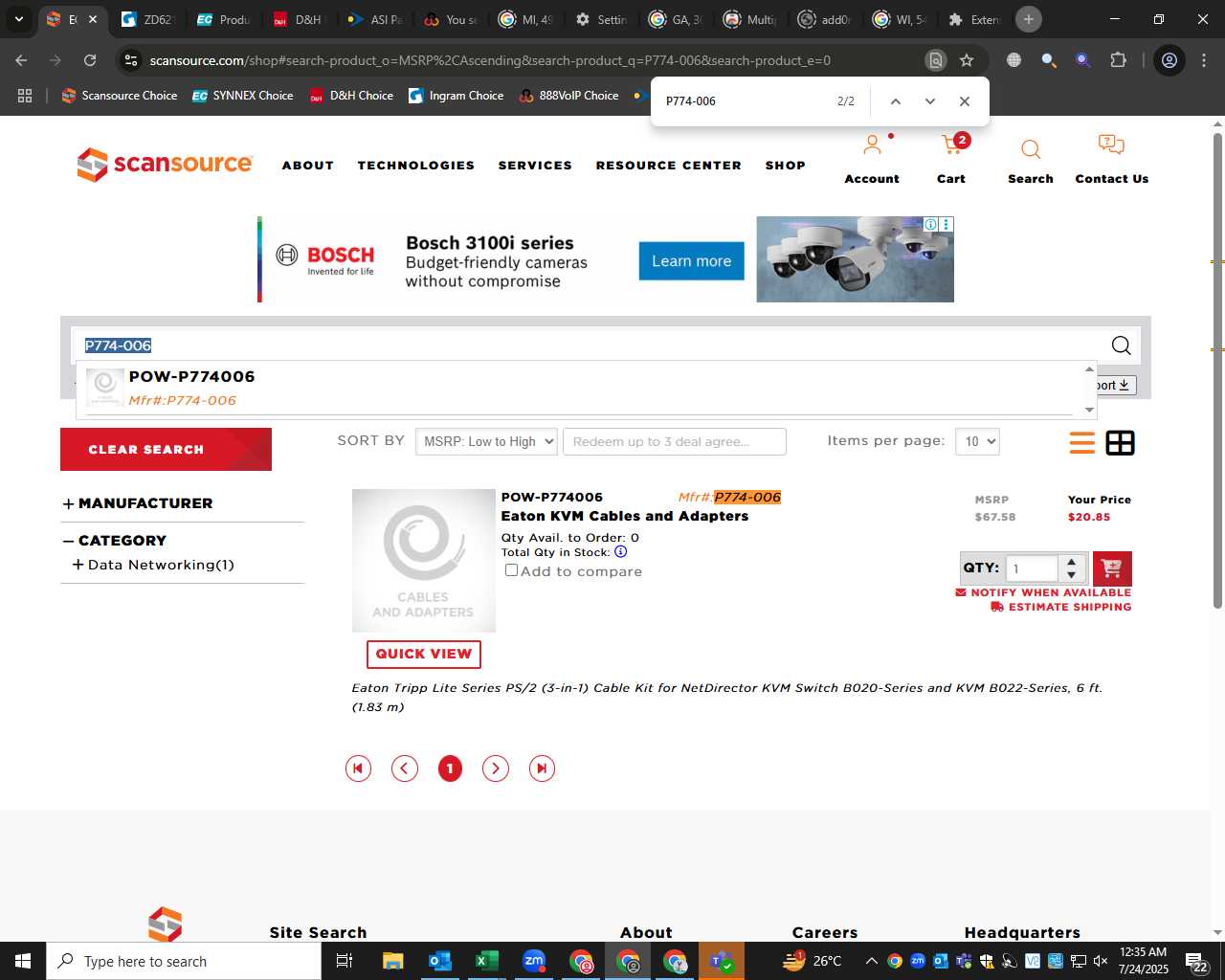Screen dimensions: 1225x980
Task: Open the shopping Cart icon
Action: [951, 145]
